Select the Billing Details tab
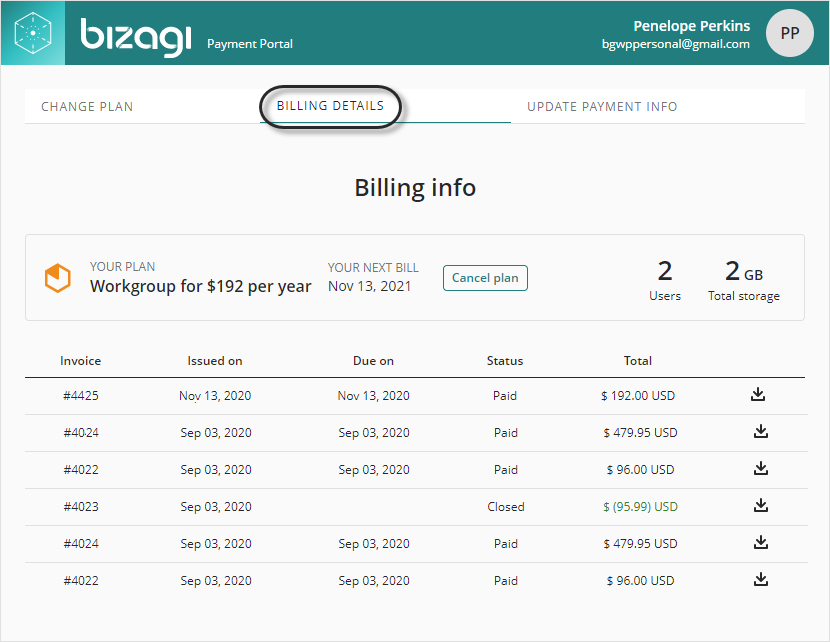 point(330,105)
